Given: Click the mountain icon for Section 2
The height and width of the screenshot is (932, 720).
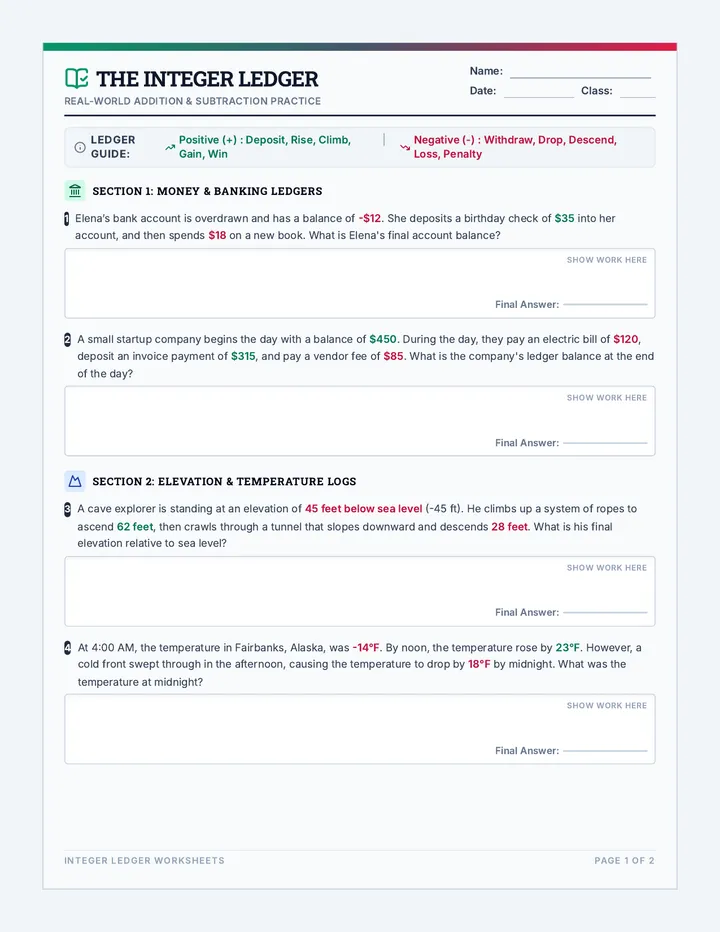Looking at the screenshot, I should pos(75,481).
